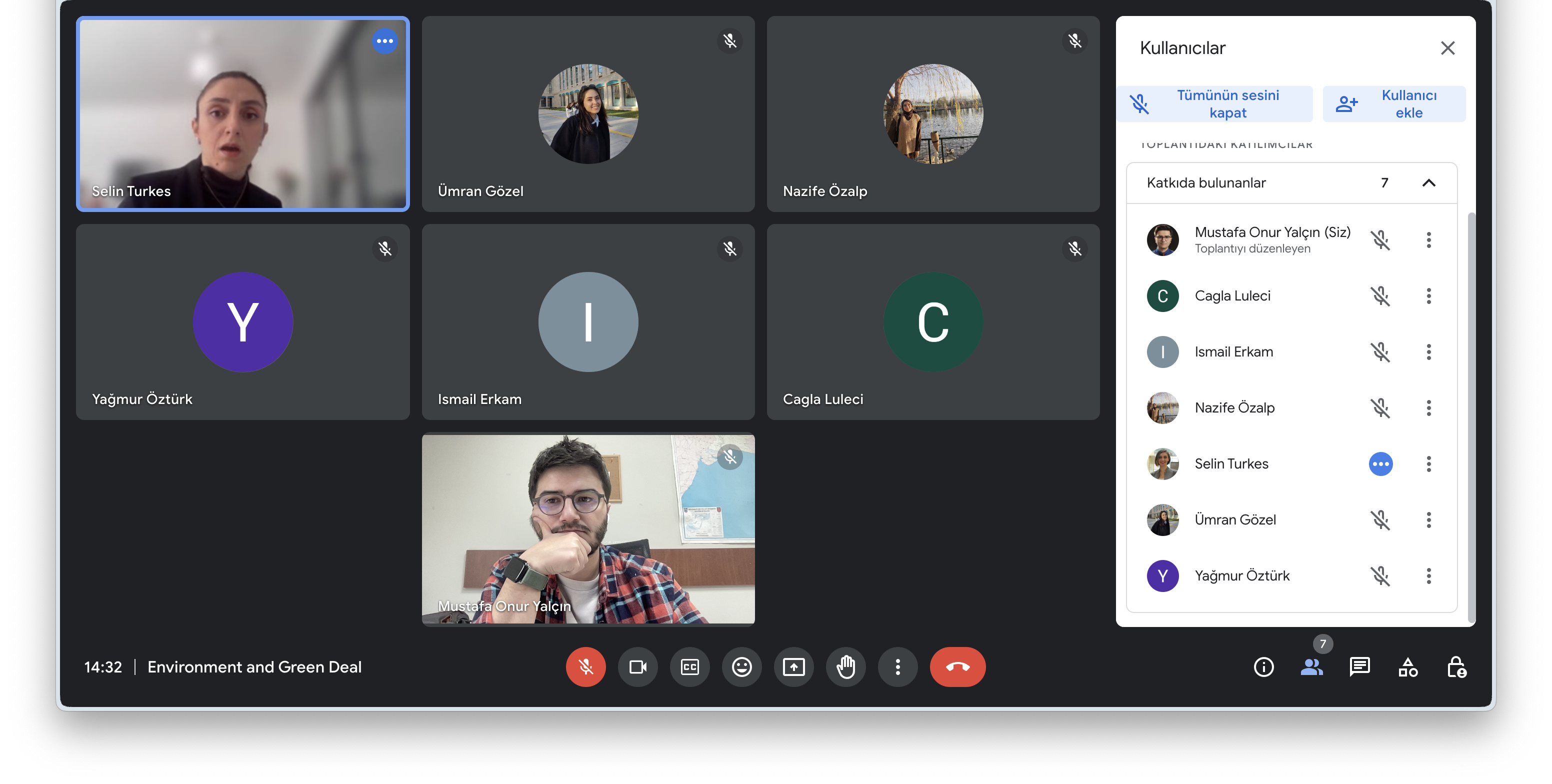Click Kullanıcı ekle button
The image size is (1552, 784).
pos(1393,104)
